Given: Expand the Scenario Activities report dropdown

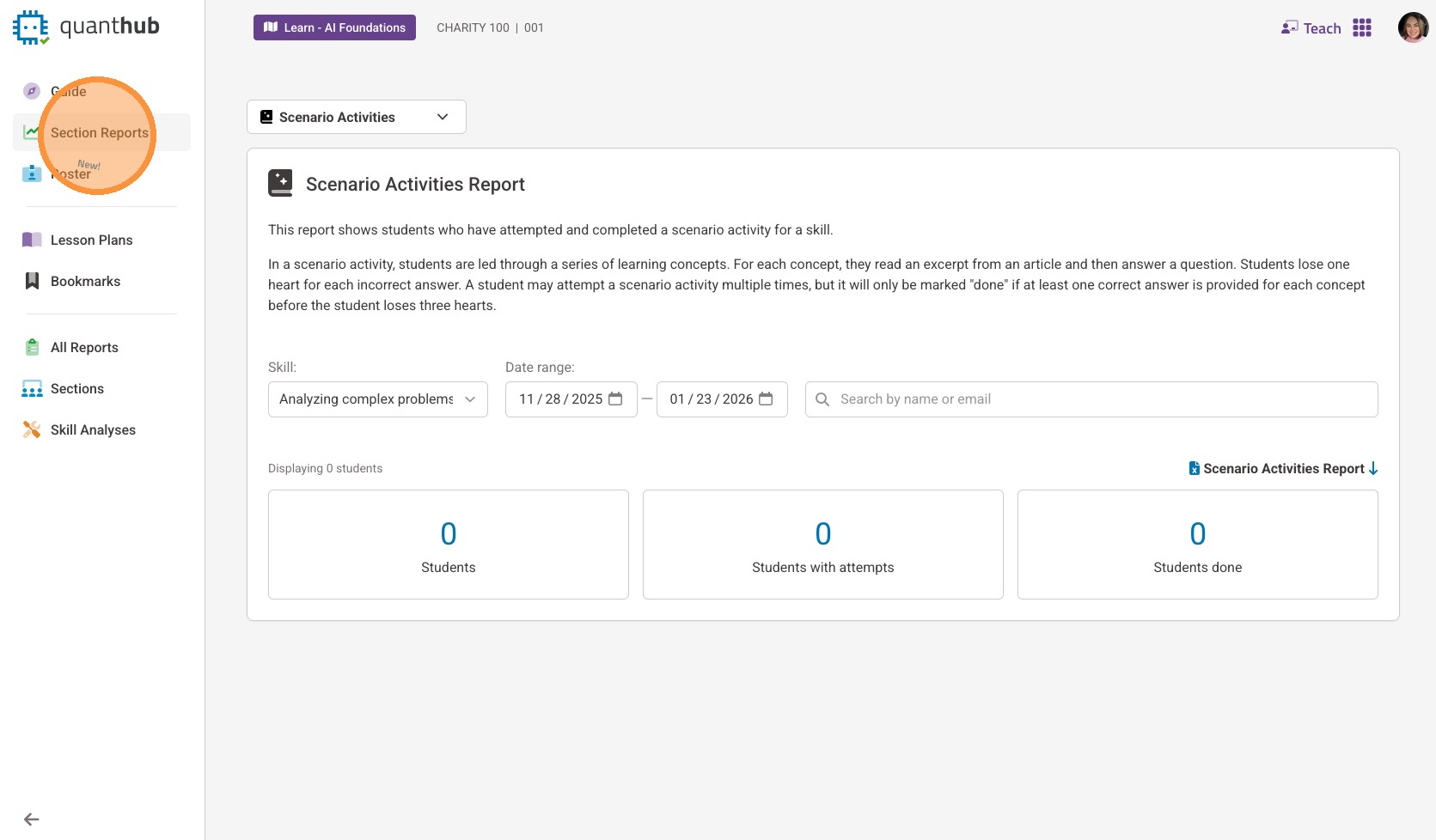Looking at the screenshot, I should (x=356, y=117).
